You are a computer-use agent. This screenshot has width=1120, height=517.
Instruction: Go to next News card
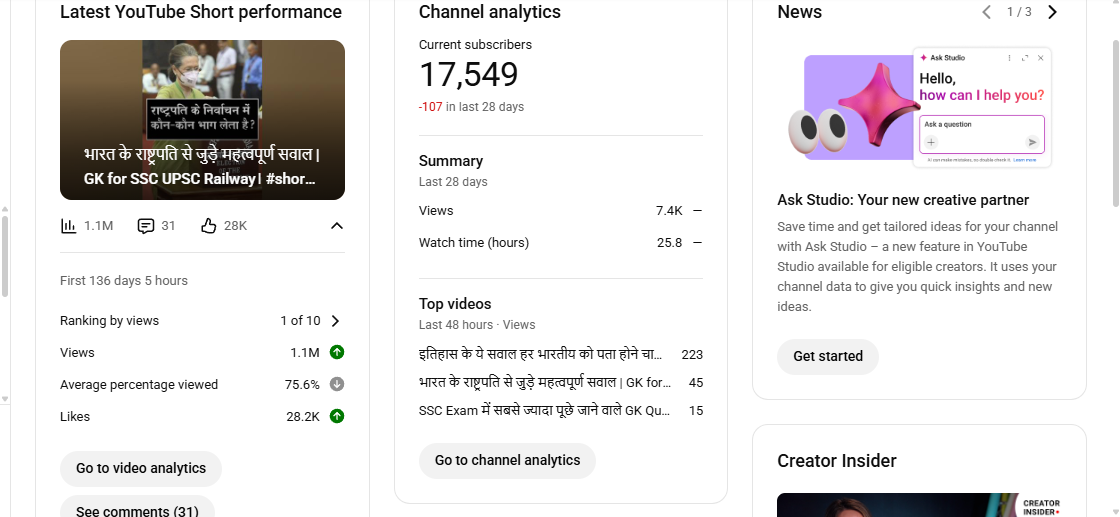pyautogui.click(x=1052, y=12)
